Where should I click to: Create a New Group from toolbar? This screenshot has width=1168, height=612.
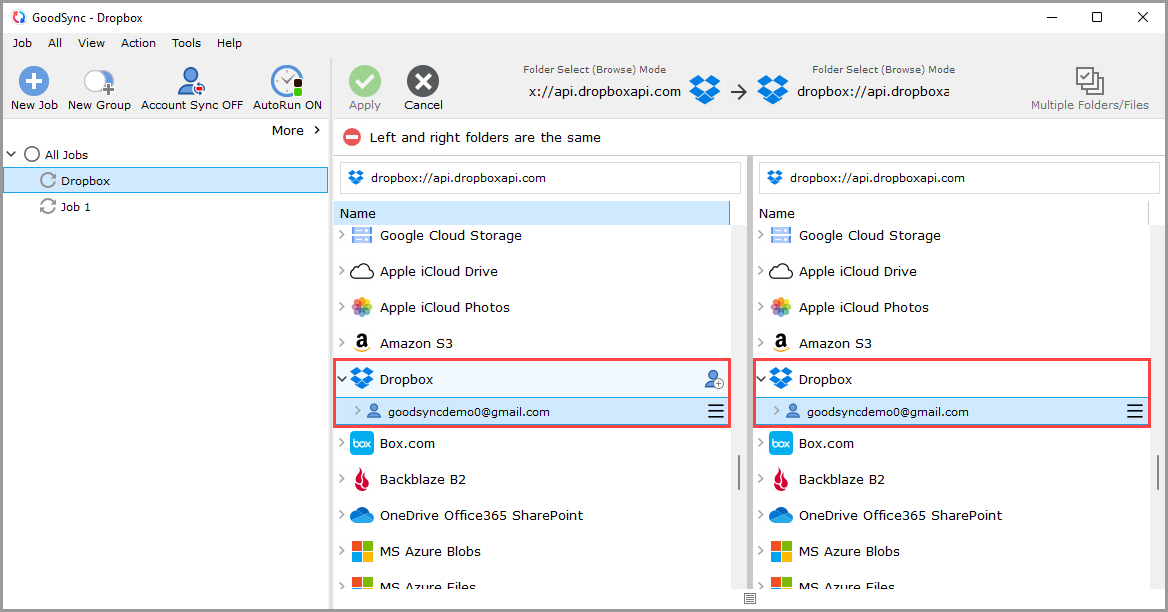click(99, 89)
